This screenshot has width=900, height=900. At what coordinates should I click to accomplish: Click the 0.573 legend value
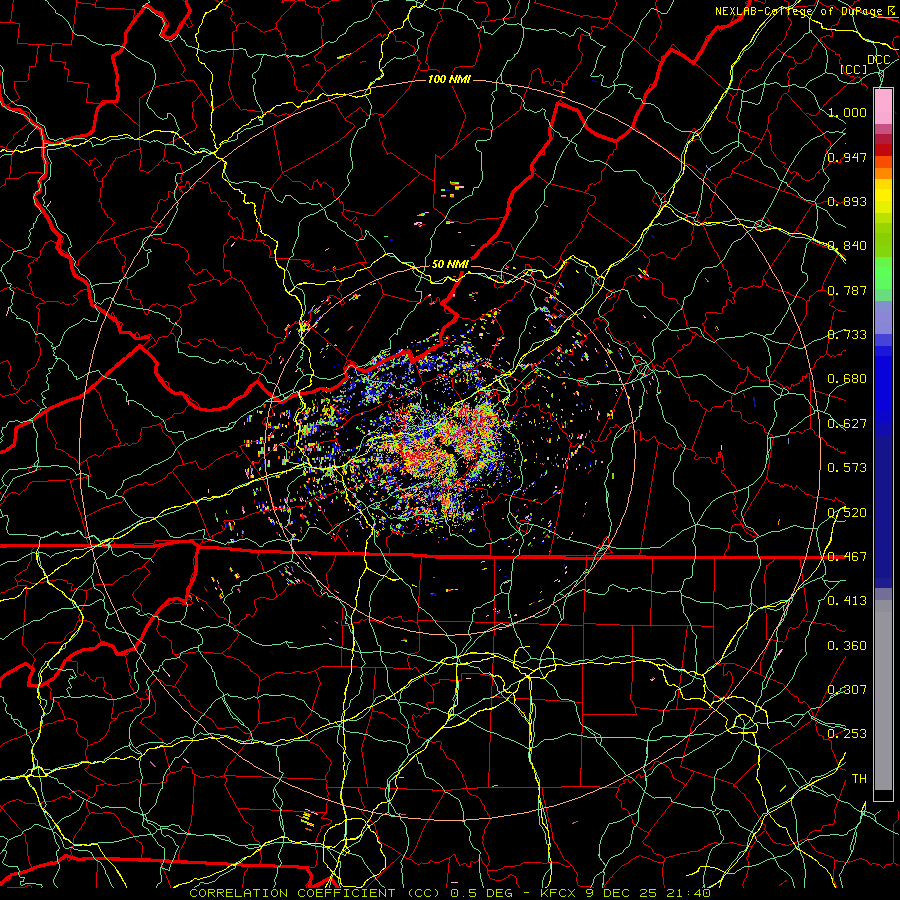pyautogui.click(x=847, y=468)
